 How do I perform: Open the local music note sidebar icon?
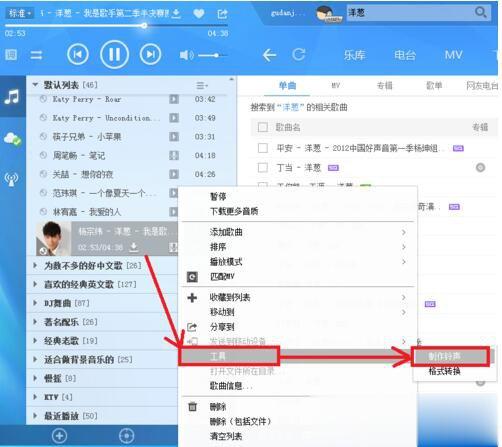click(x=12, y=97)
